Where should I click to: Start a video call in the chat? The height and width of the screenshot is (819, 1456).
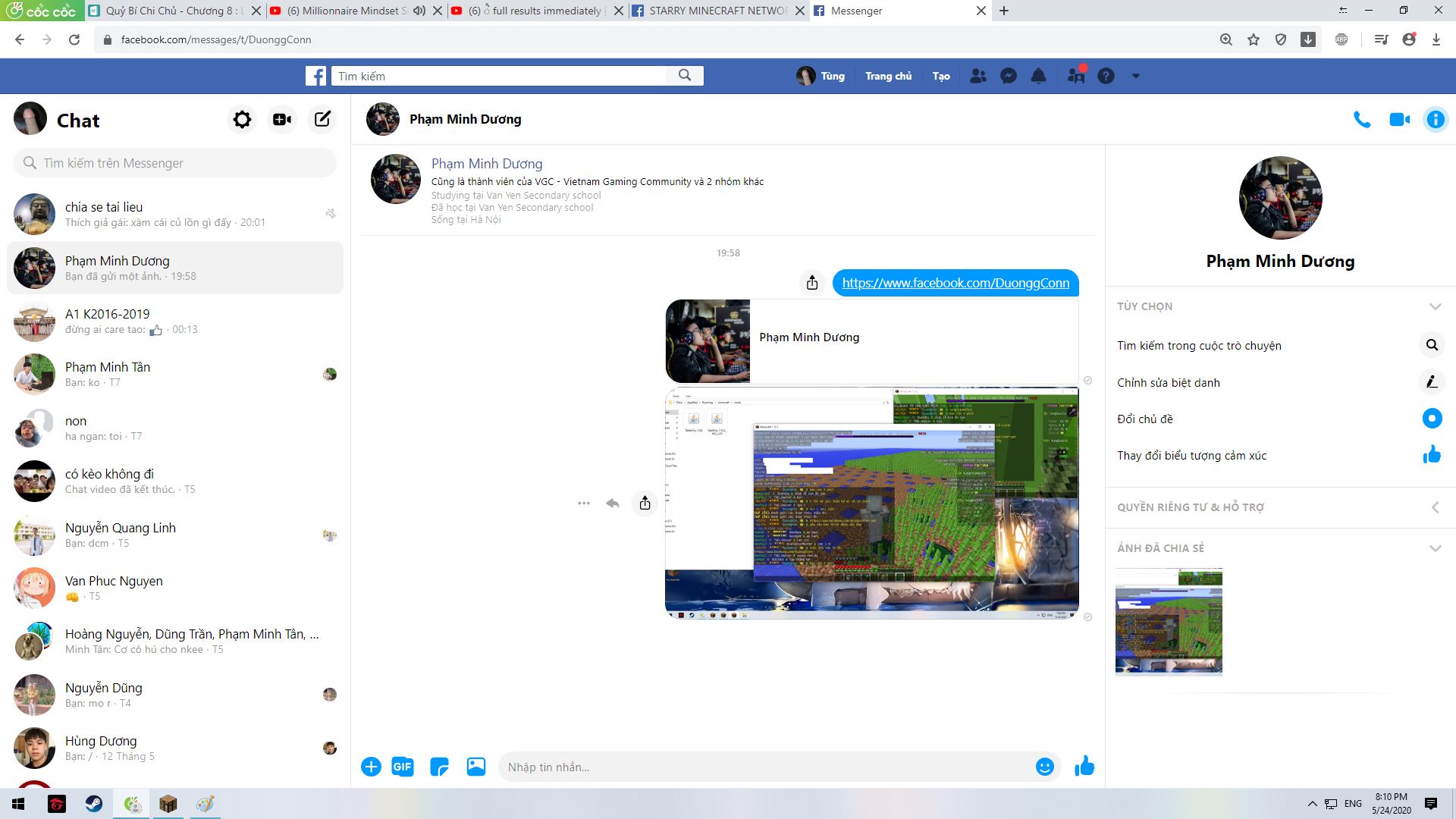(1399, 120)
